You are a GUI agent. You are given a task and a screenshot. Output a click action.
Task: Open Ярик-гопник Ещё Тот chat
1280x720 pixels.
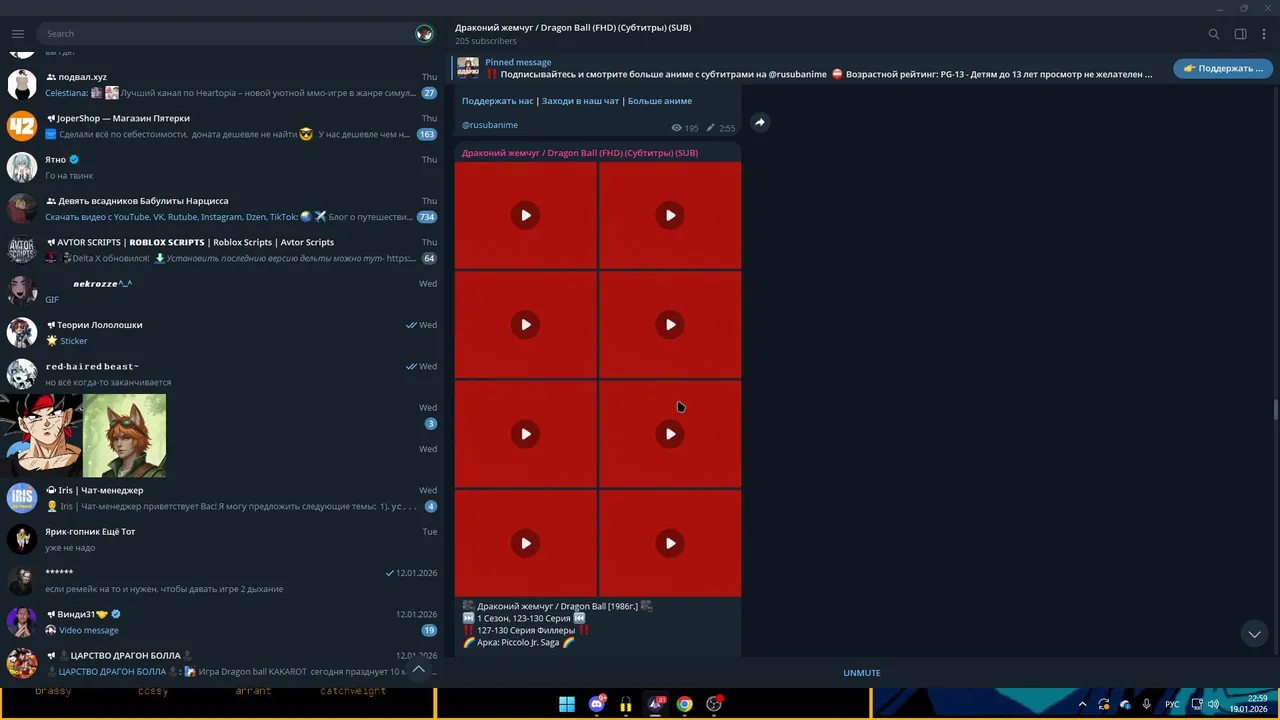pos(222,539)
